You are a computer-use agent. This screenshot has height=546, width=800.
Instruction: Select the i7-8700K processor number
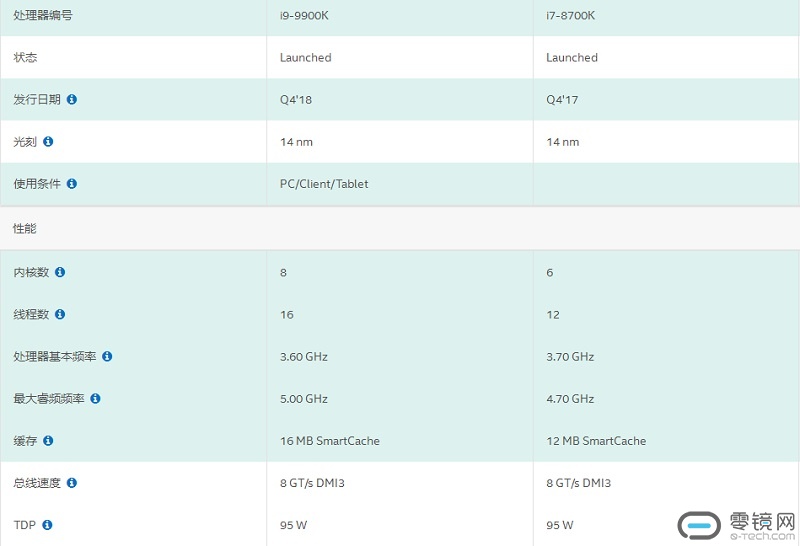click(x=570, y=16)
